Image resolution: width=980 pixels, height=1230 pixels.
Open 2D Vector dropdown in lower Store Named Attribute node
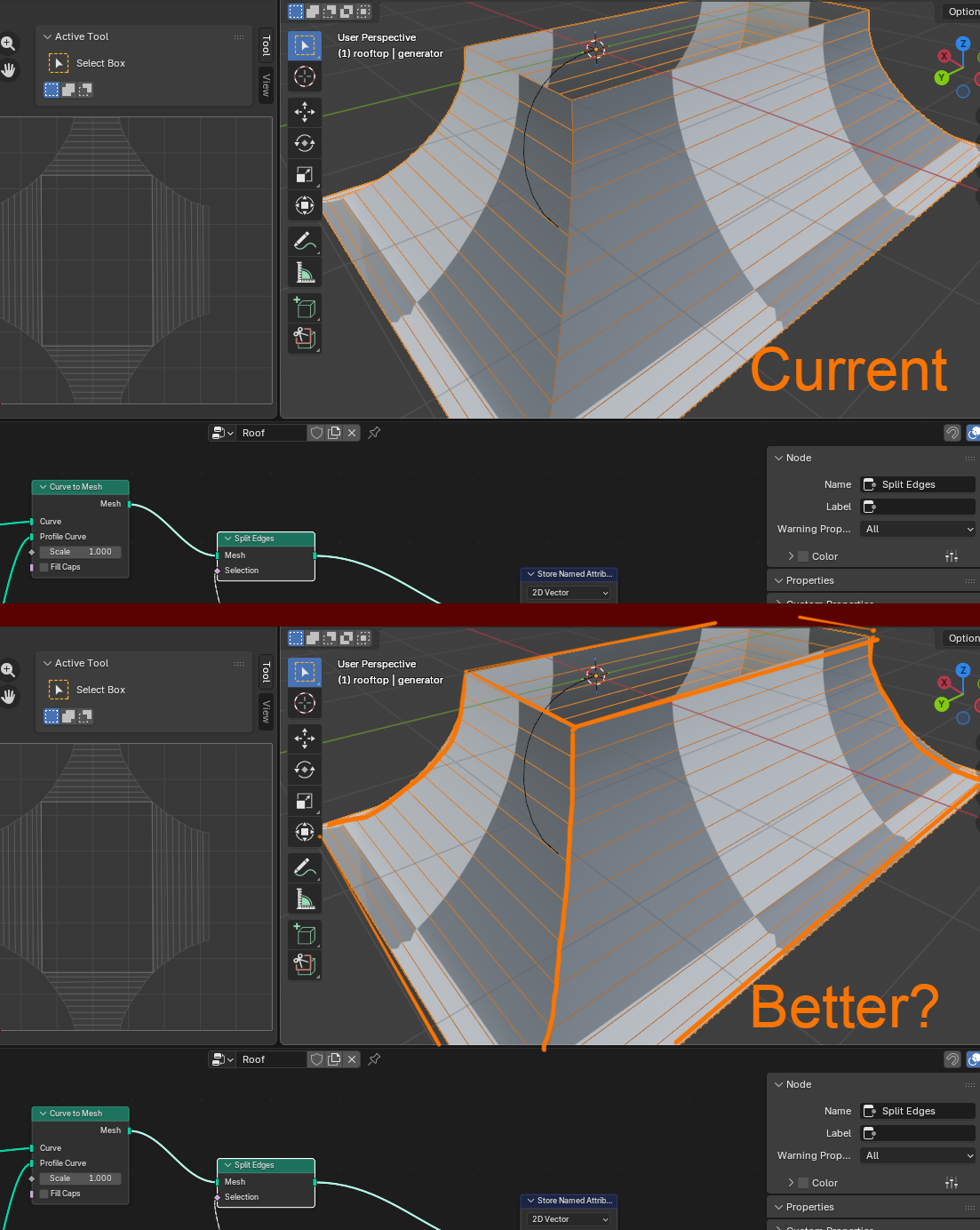569,1219
